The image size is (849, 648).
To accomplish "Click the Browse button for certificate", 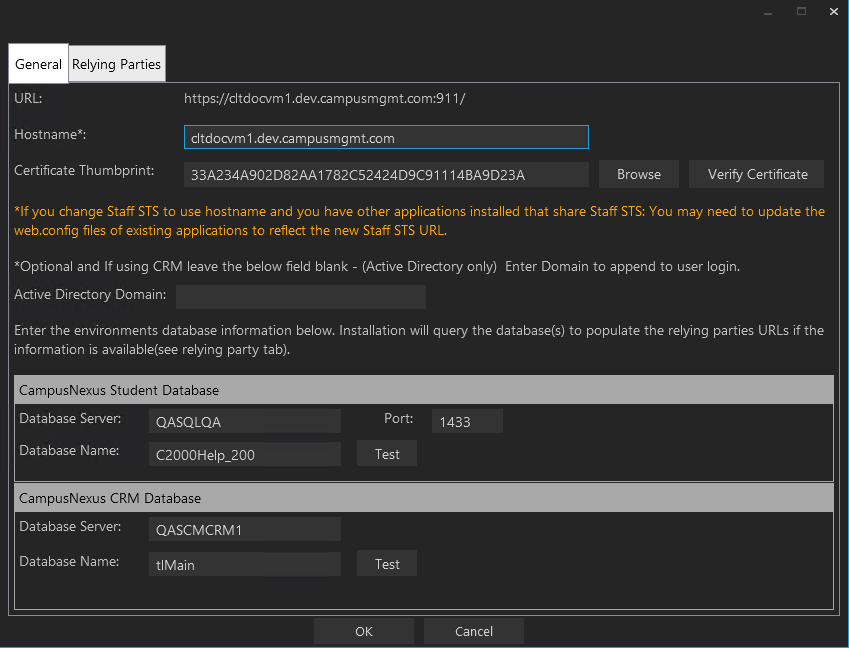I will 638,173.
